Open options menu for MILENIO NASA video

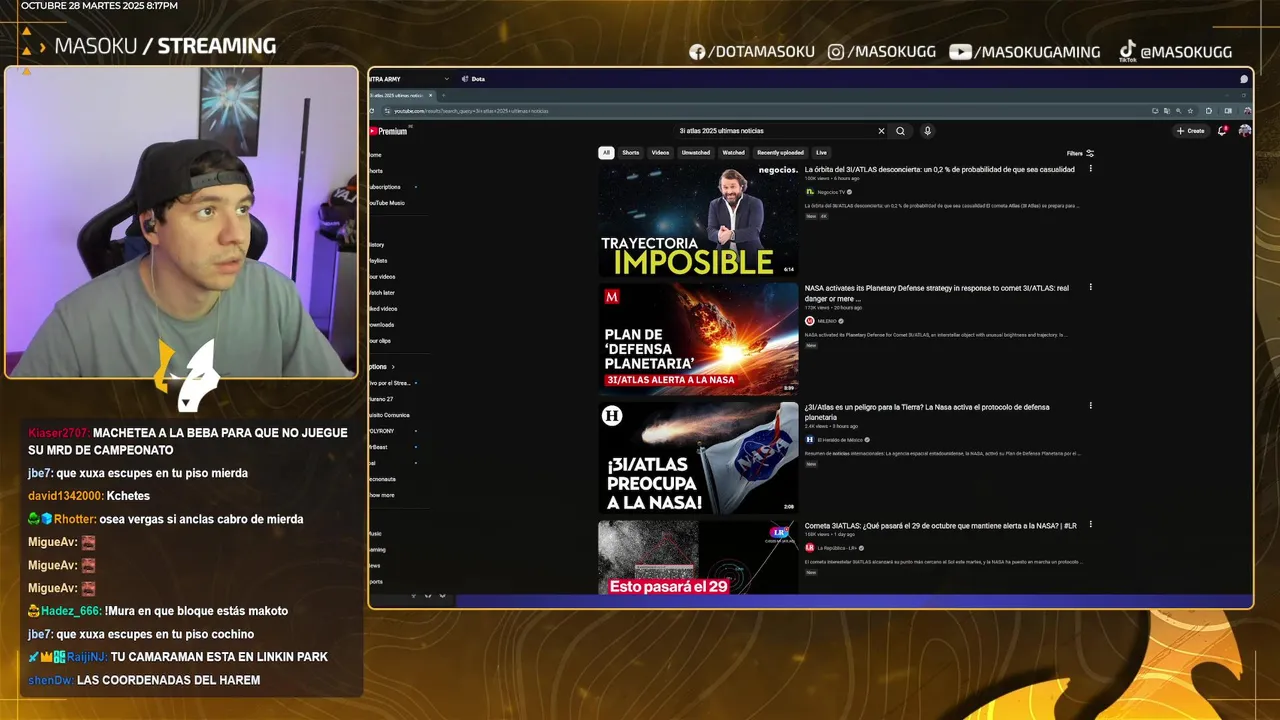1090,288
